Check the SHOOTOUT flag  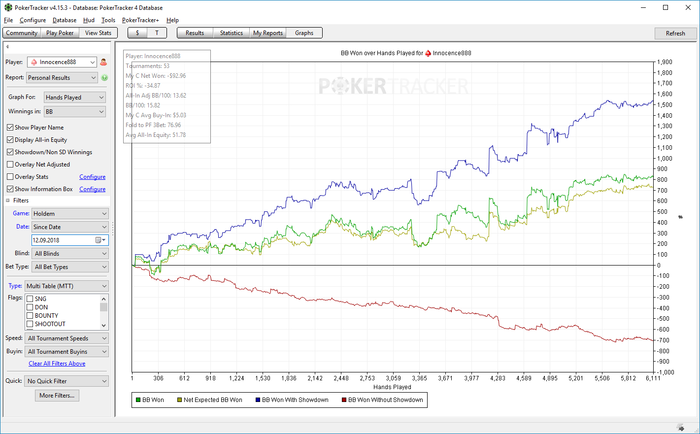pyautogui.click(x=30, y=324)
